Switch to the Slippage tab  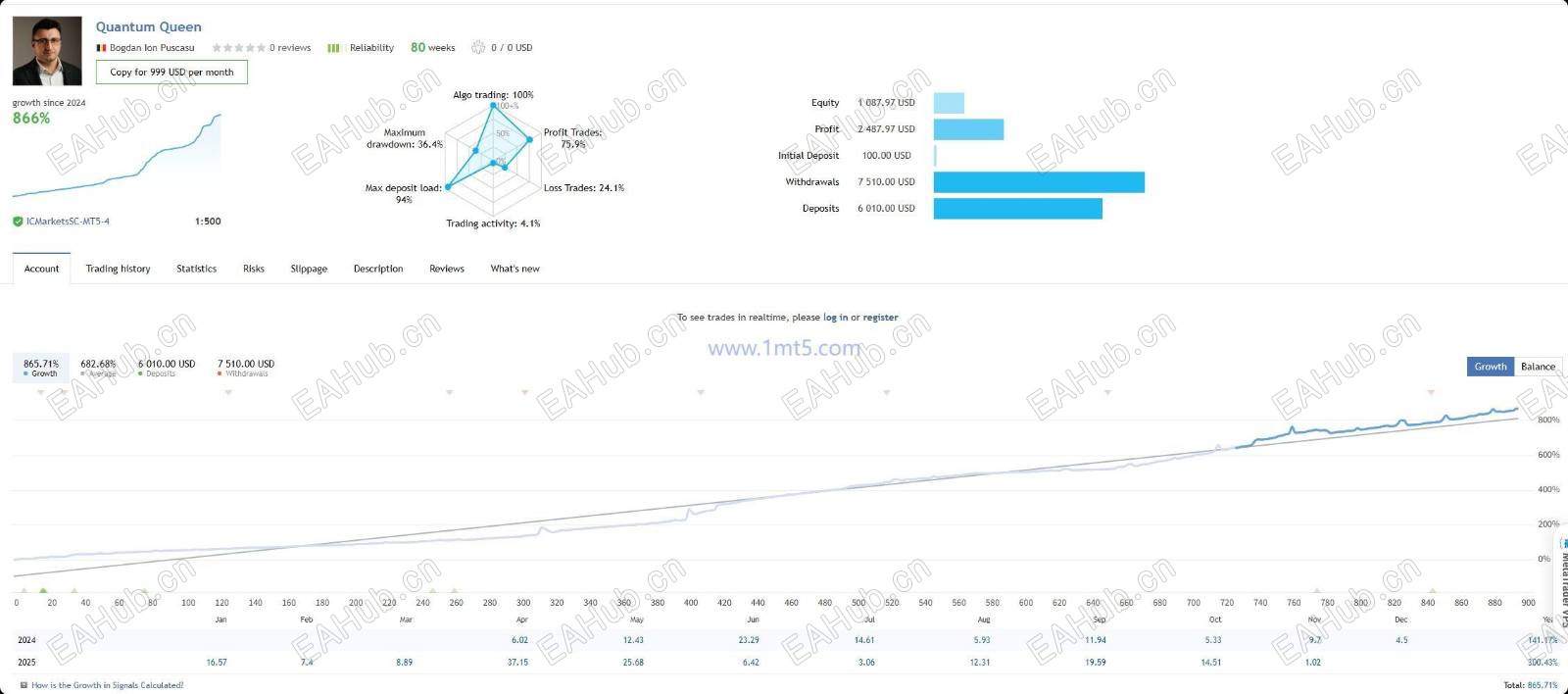309,269
